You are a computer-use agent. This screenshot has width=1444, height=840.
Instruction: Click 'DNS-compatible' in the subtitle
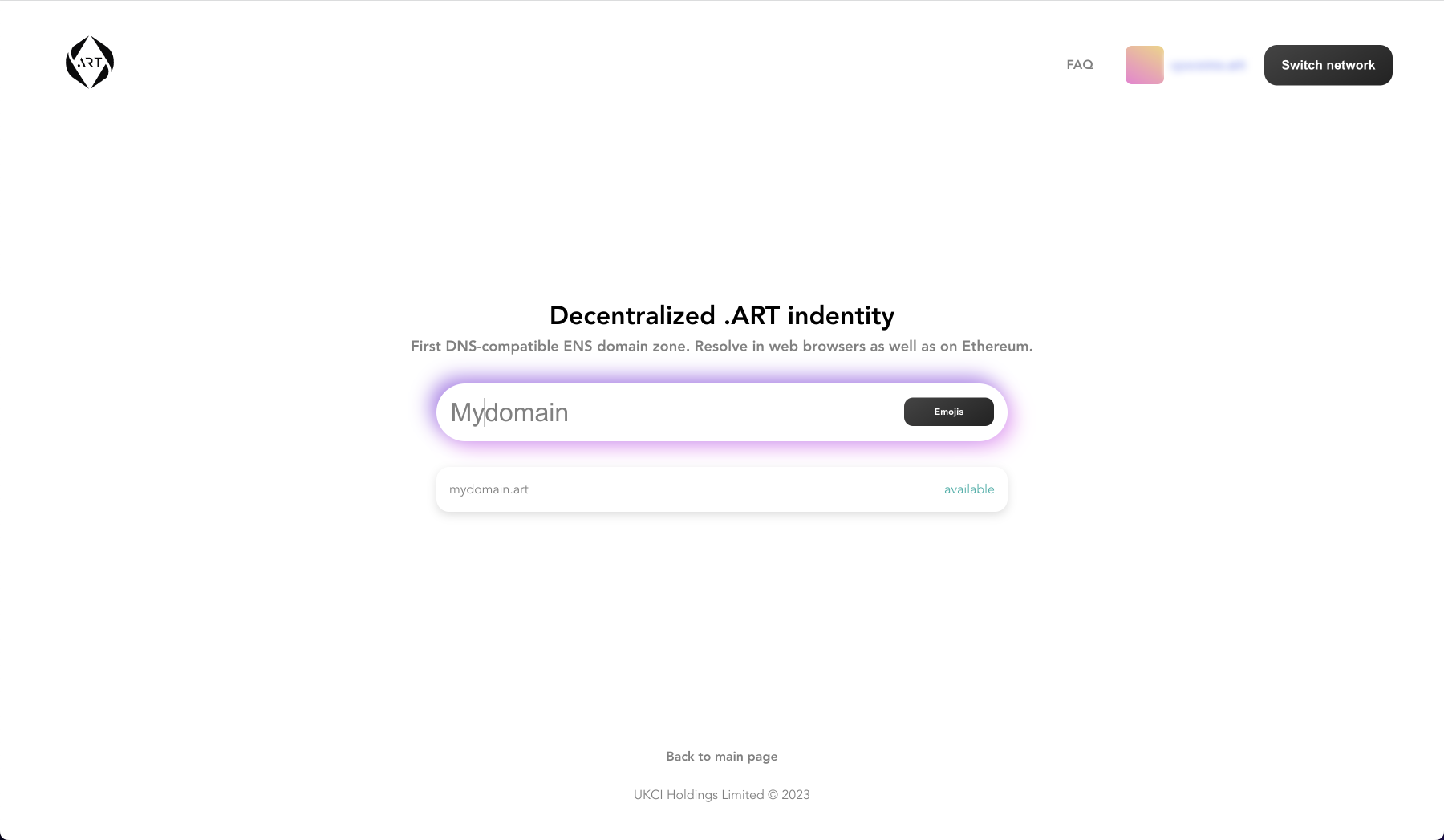coord(502,347)
